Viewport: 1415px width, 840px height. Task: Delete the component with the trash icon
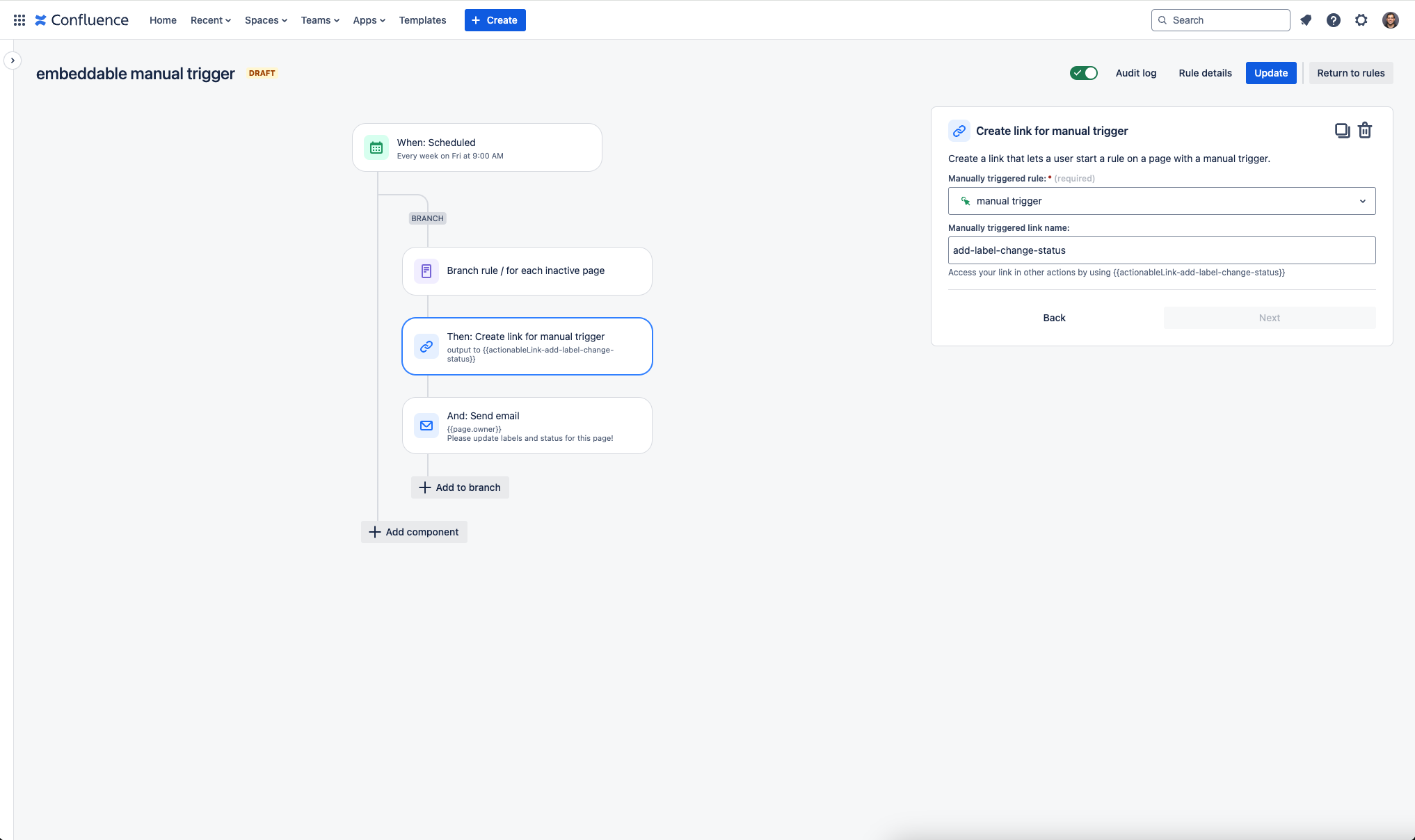point(1365,131)
